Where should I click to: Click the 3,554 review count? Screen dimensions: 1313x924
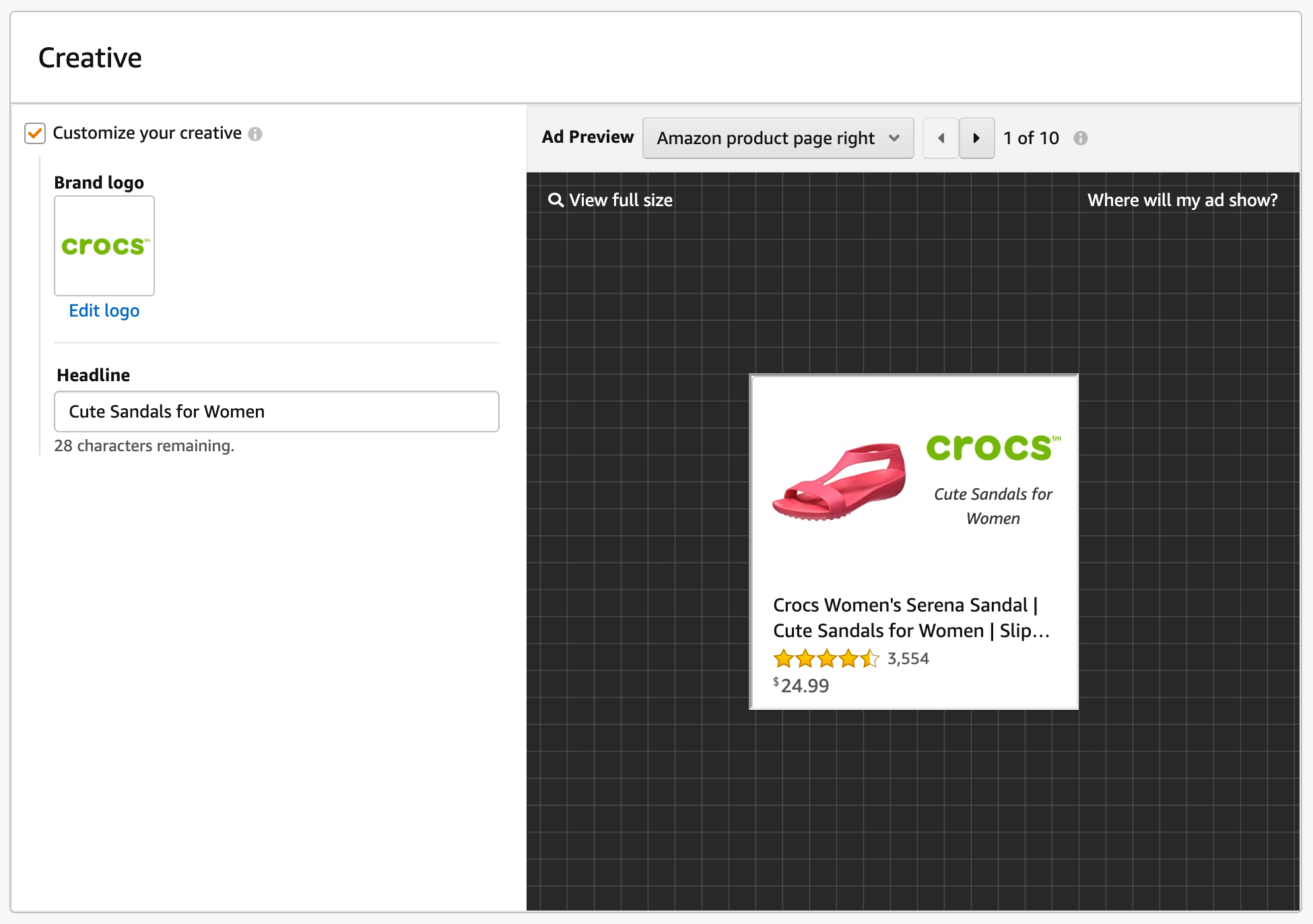(908, 659)
